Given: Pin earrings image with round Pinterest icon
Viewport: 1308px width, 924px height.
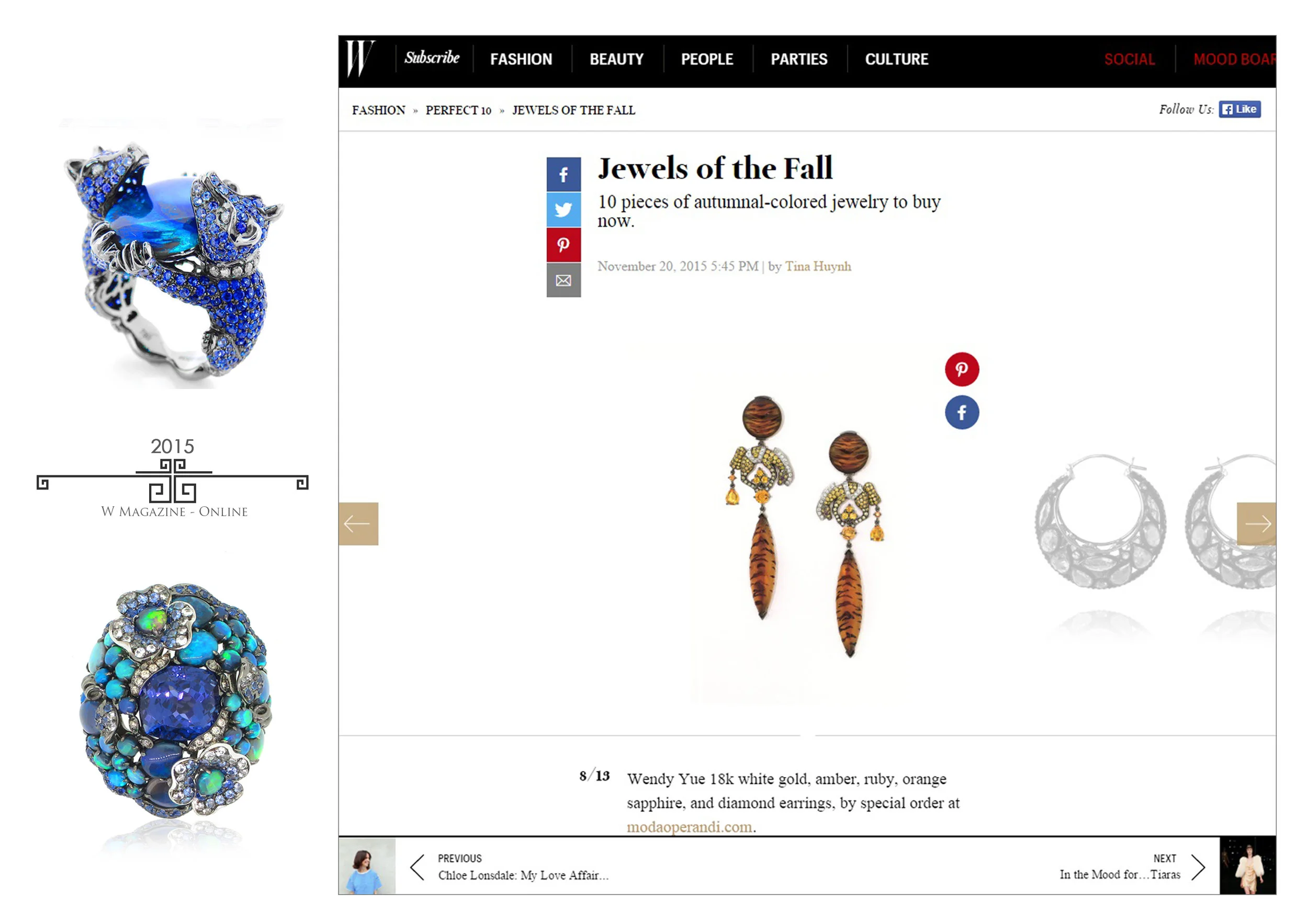Looking at the screenshot, I should pos(962,370).
